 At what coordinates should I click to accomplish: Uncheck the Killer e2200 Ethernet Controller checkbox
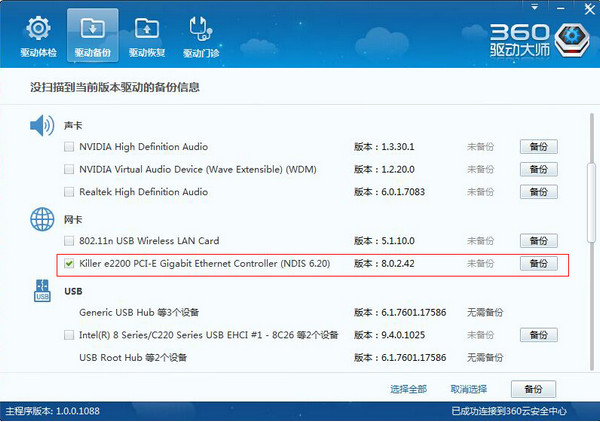[x=69, y=264]
